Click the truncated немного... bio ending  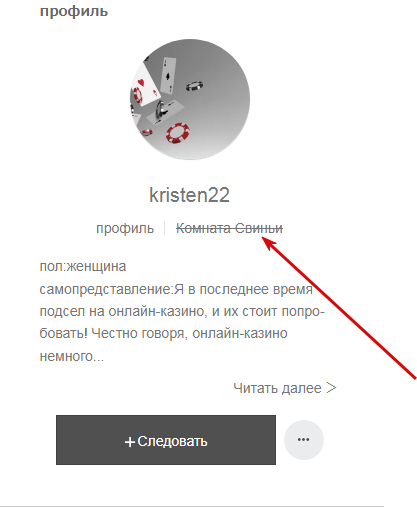(x=72, y=356)
